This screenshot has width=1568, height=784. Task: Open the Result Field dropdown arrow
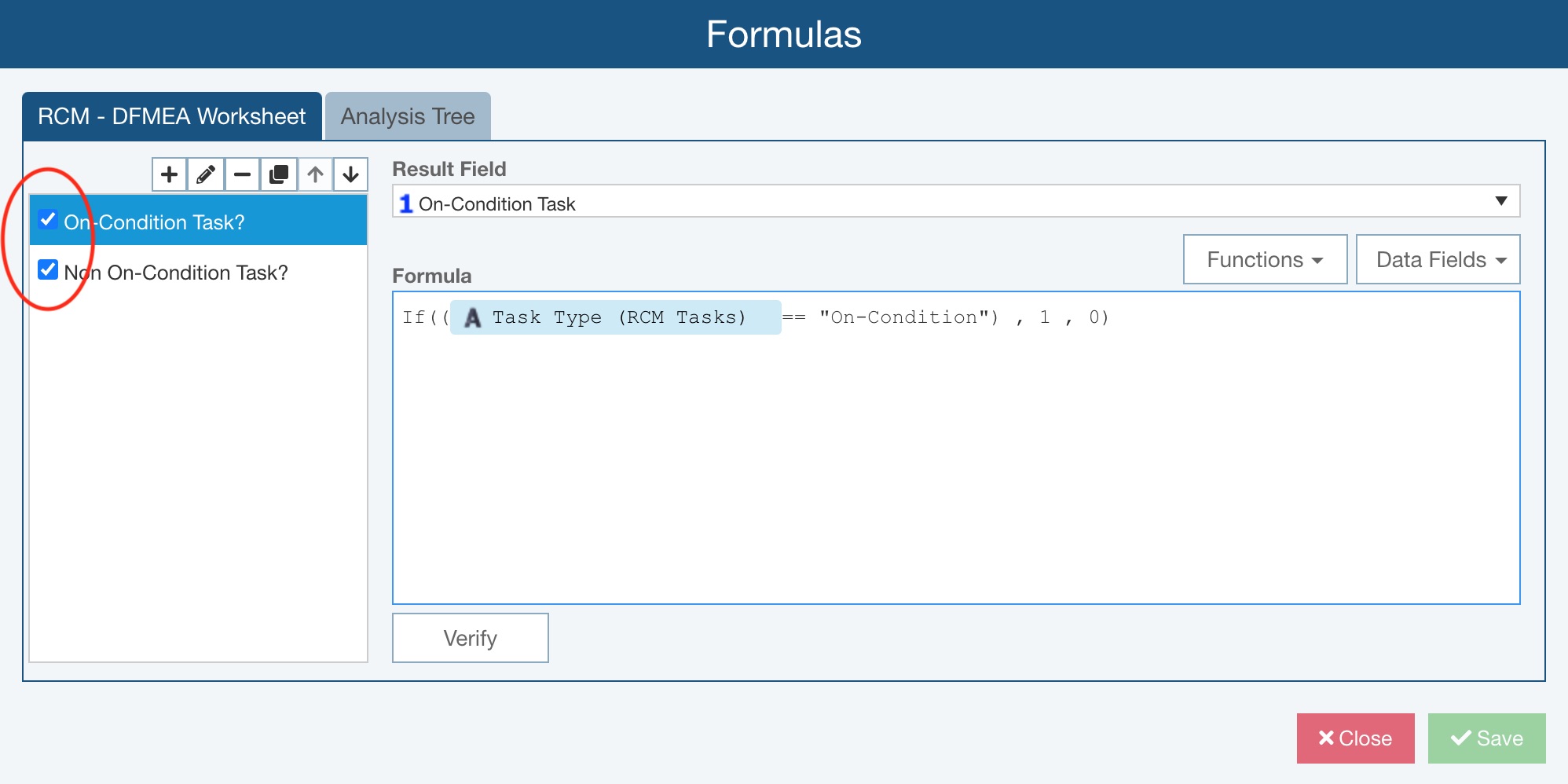coord(1500,201)
